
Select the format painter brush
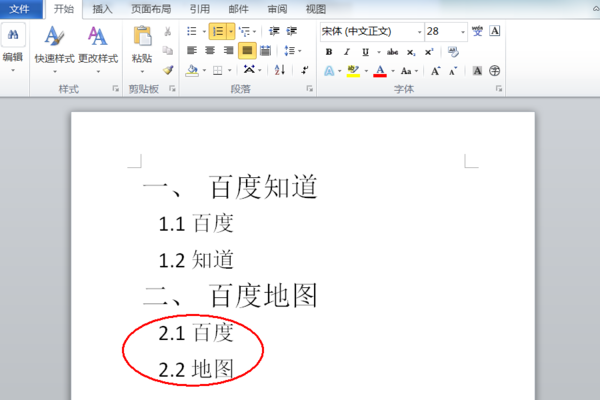[x=168, y=70]
